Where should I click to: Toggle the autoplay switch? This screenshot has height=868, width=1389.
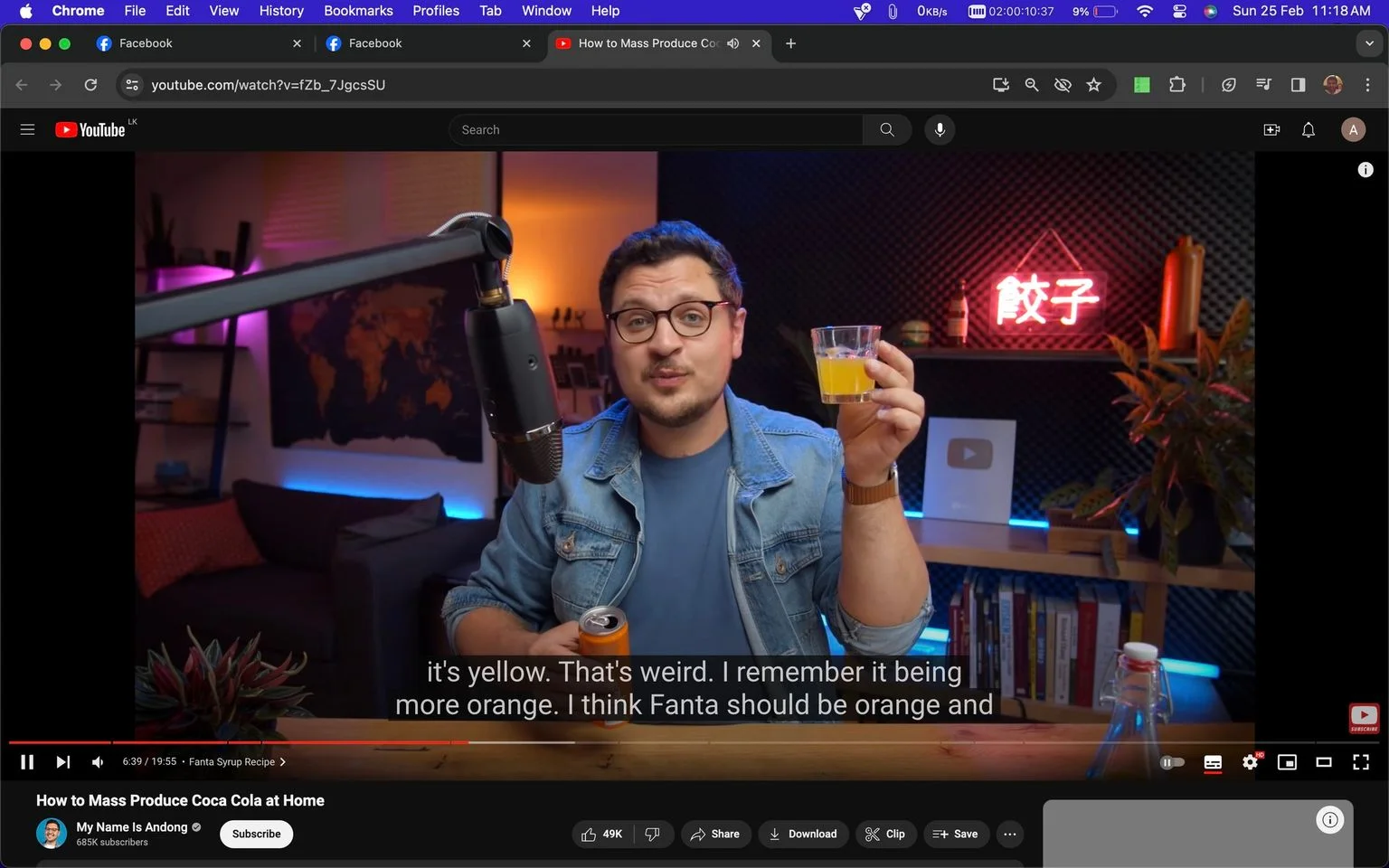[1172, 762]
